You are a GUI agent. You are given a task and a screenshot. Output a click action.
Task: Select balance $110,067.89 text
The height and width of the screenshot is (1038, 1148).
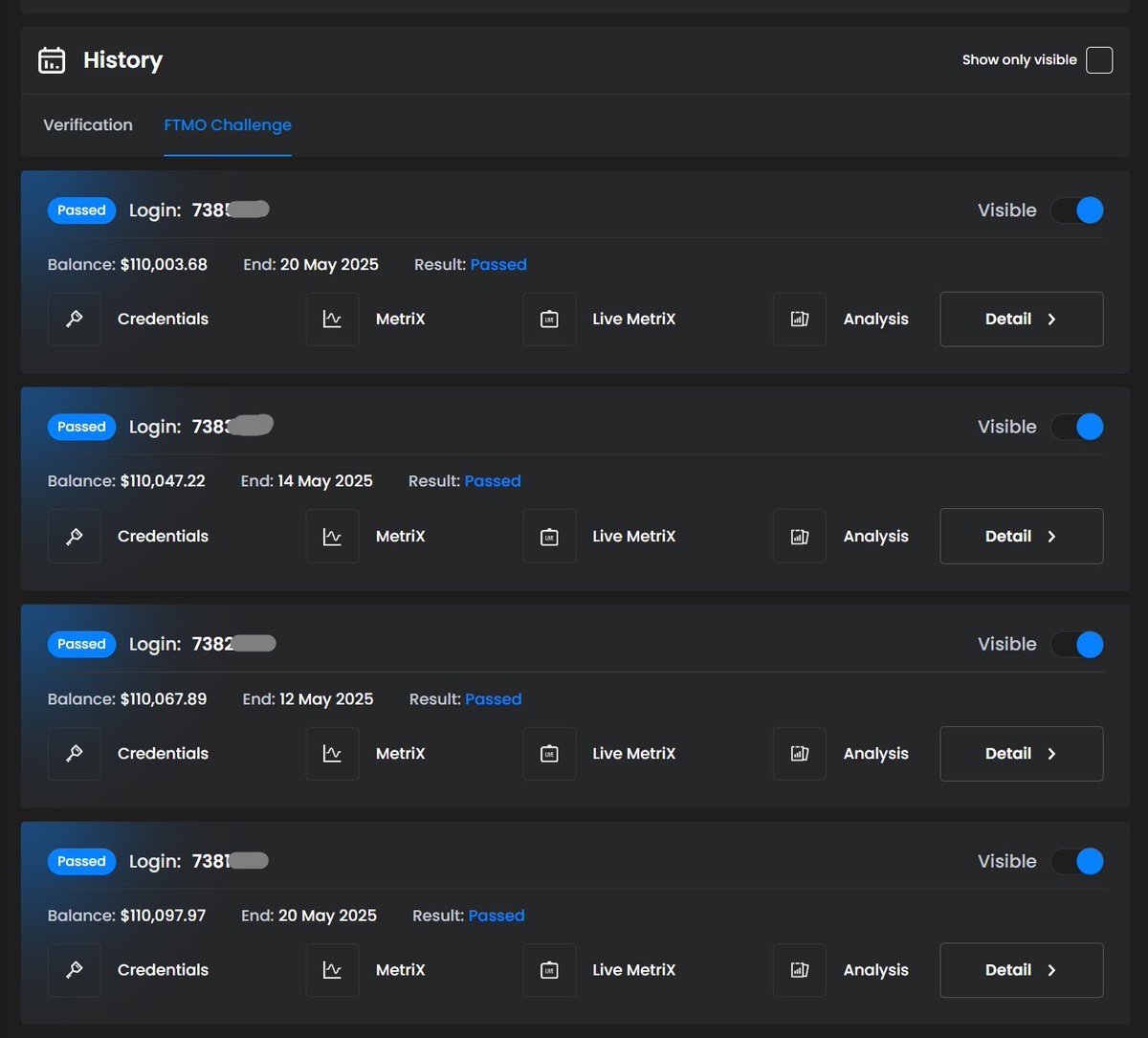coord(164,699)
